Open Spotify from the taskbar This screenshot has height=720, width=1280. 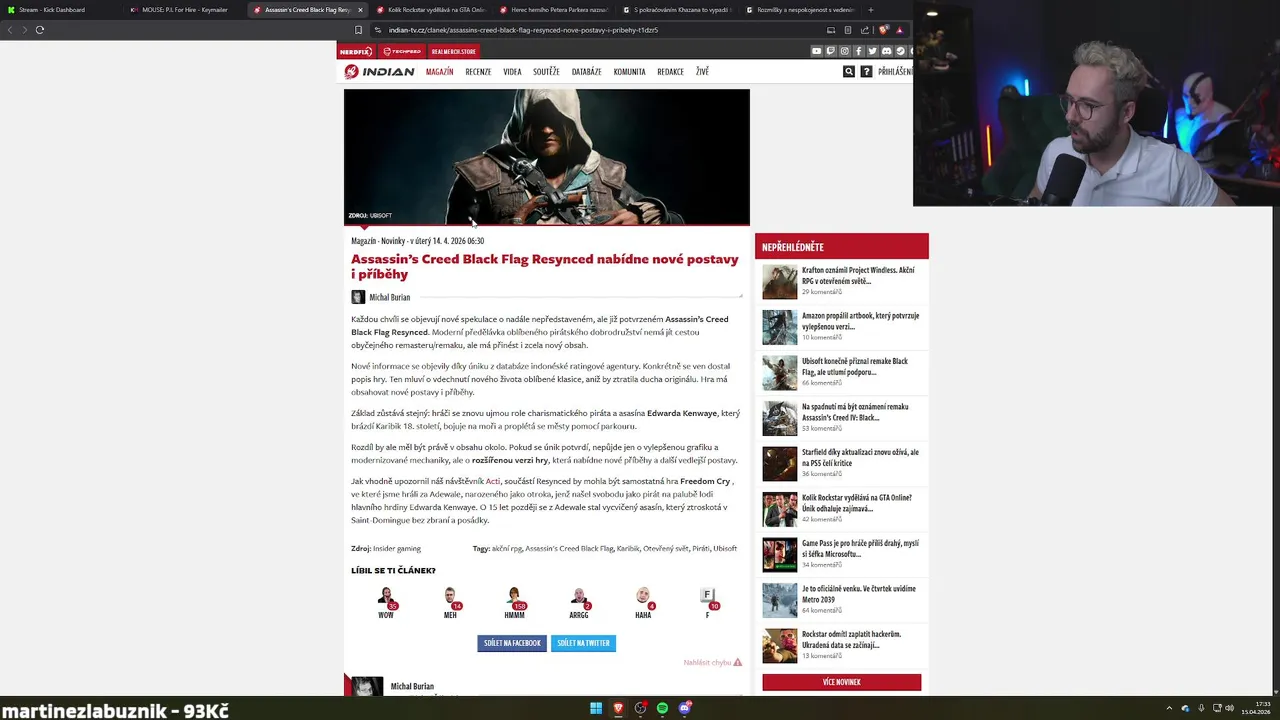pyautogui.click(x=662, y=708)
